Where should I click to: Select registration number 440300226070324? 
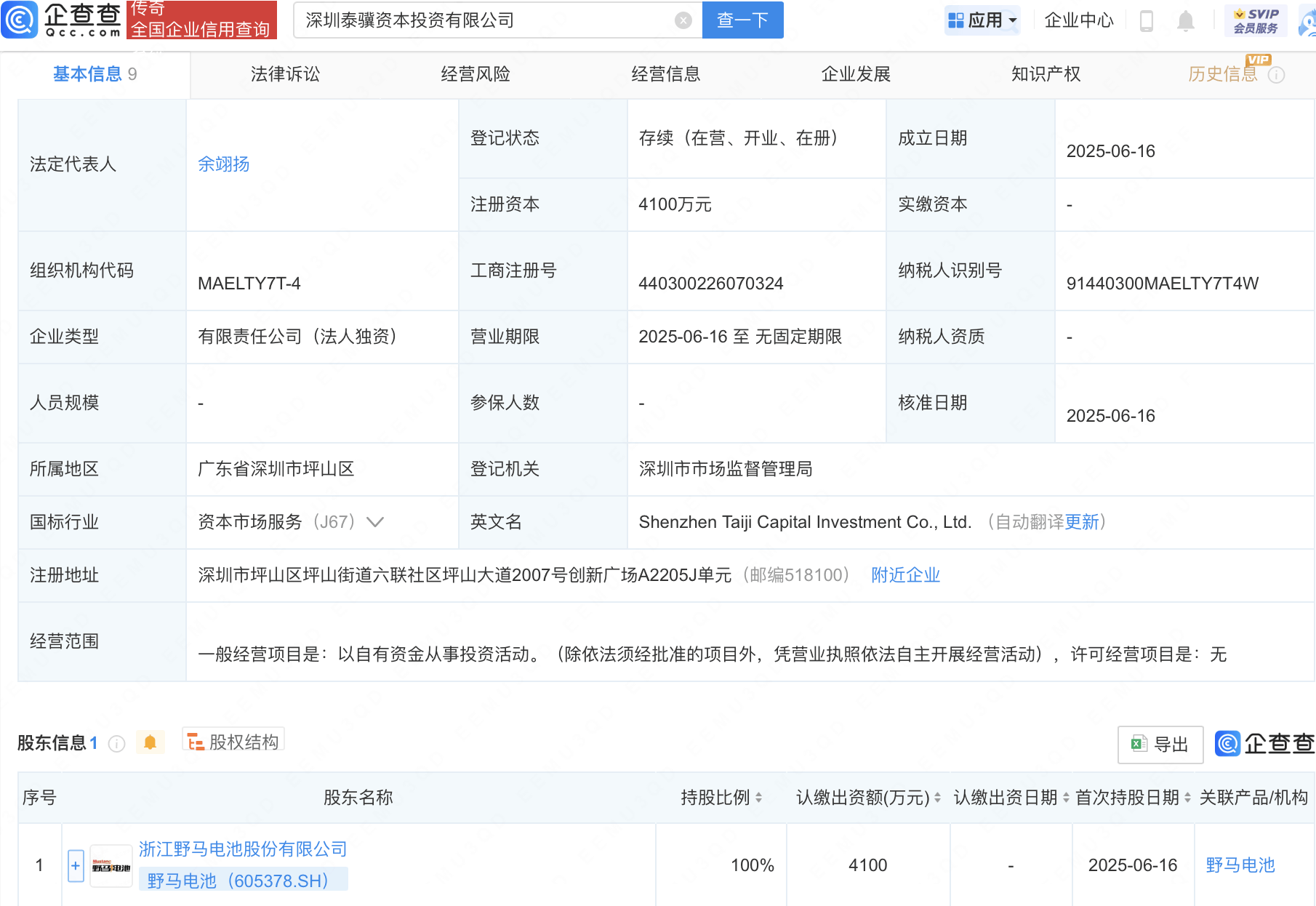711,284
